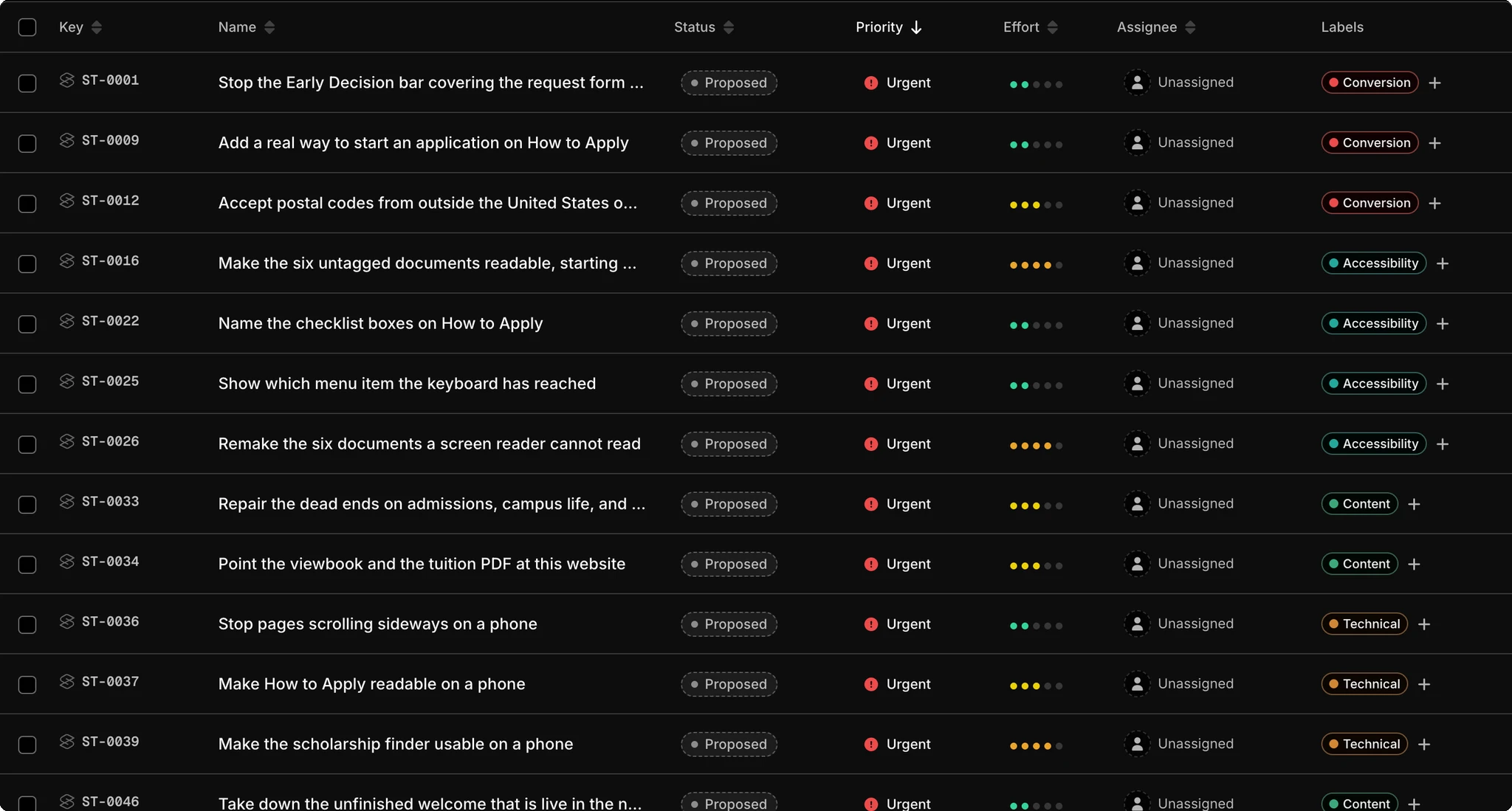The image size is (1512, 811).
Task: Add a label to ST-0012 using the plus icon
Action: (1434, 203)
